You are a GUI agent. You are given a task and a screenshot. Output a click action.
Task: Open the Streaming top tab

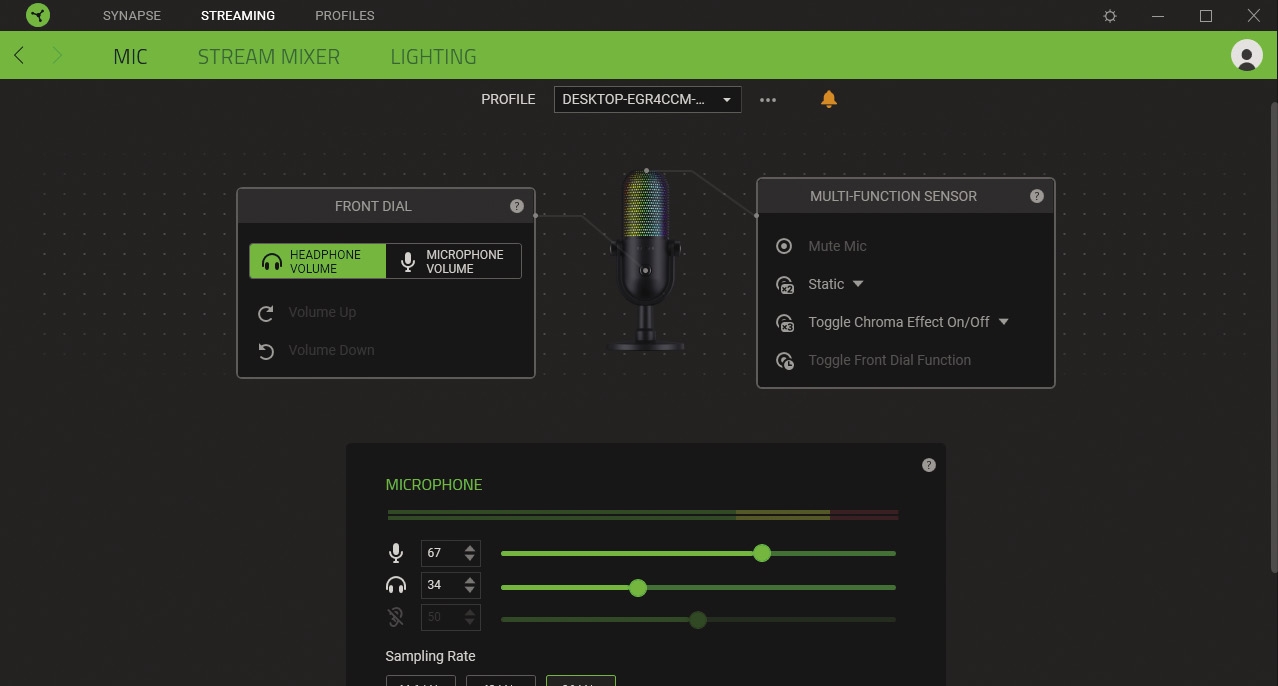(x=238, y=16)
